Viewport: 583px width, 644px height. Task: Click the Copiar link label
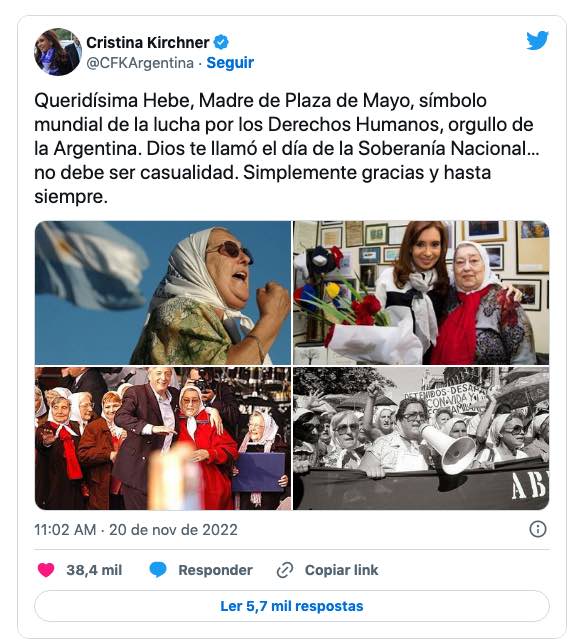click(x=341, y=570)
